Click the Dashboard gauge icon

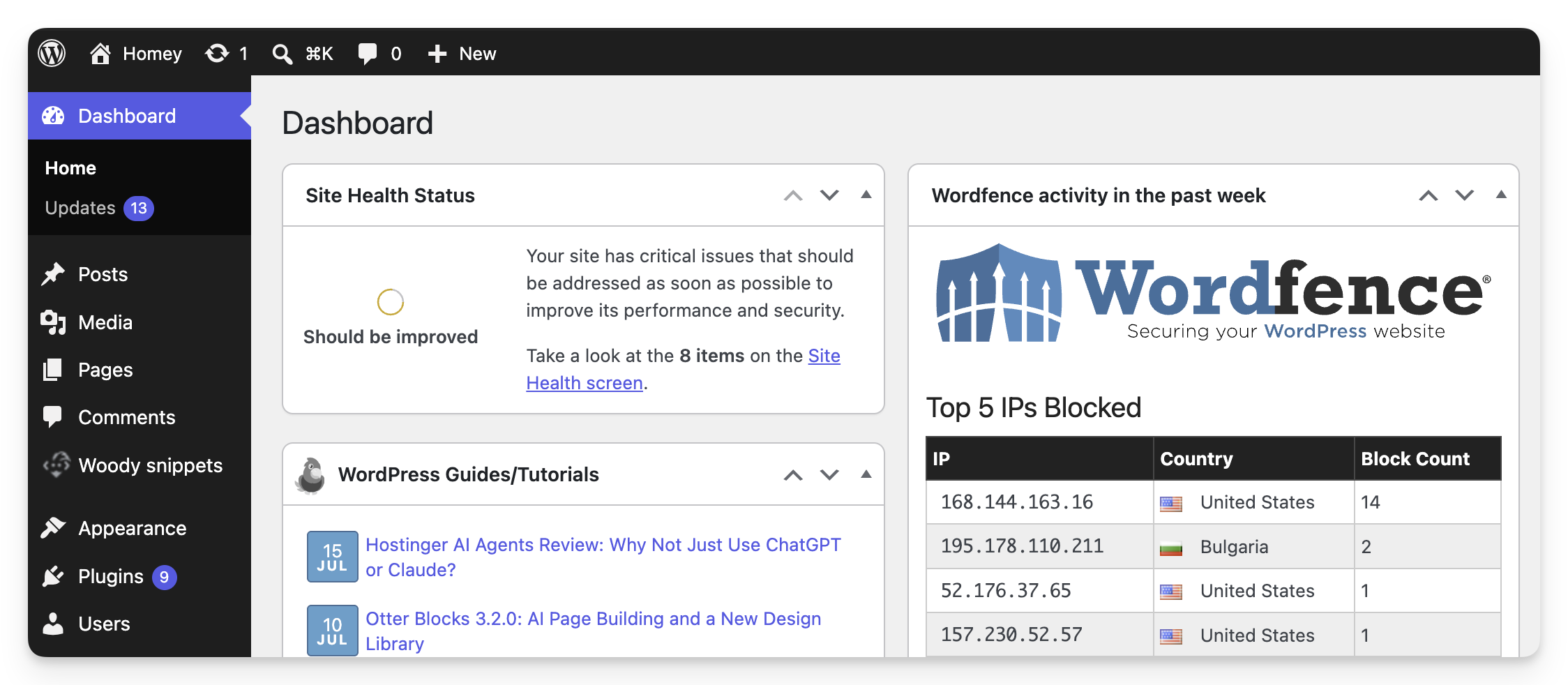(x=53, y=116)
